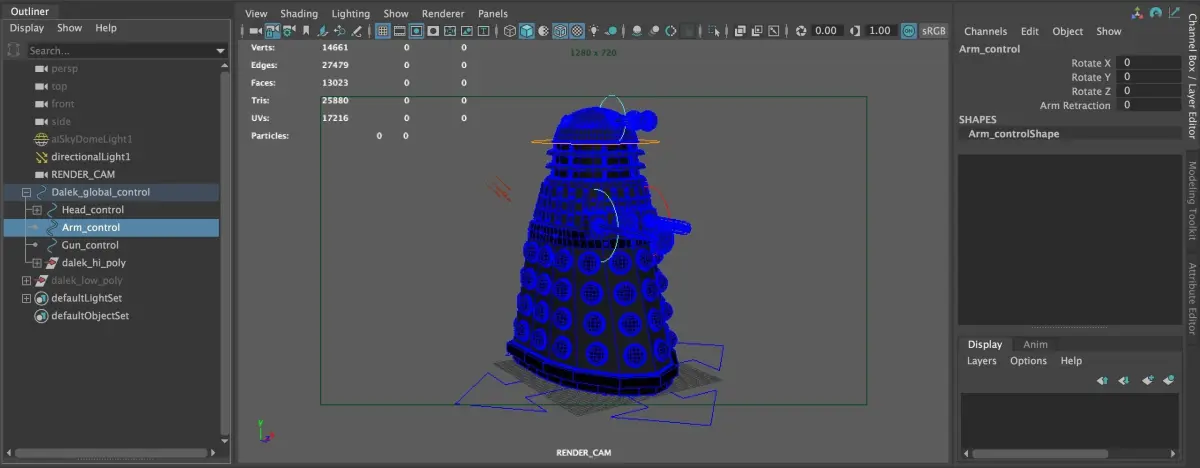Select the Grease Pencil icon

pos(356,31)
